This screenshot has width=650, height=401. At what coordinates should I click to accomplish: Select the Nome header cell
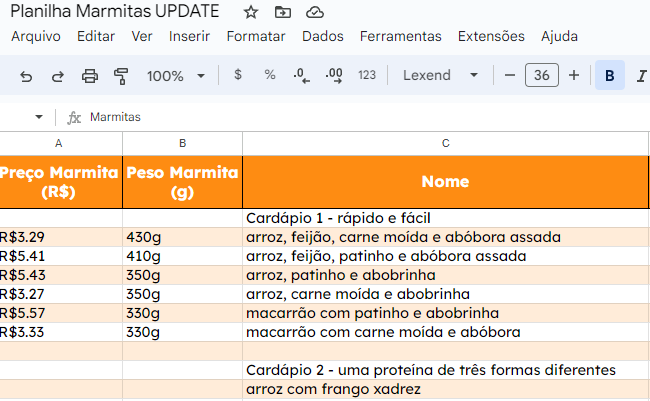(445, 182)
